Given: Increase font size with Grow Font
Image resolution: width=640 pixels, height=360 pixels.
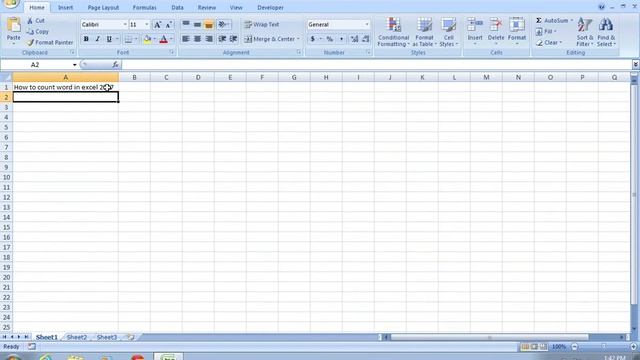Looking at the screenshot, I should (x=157, y=25).
